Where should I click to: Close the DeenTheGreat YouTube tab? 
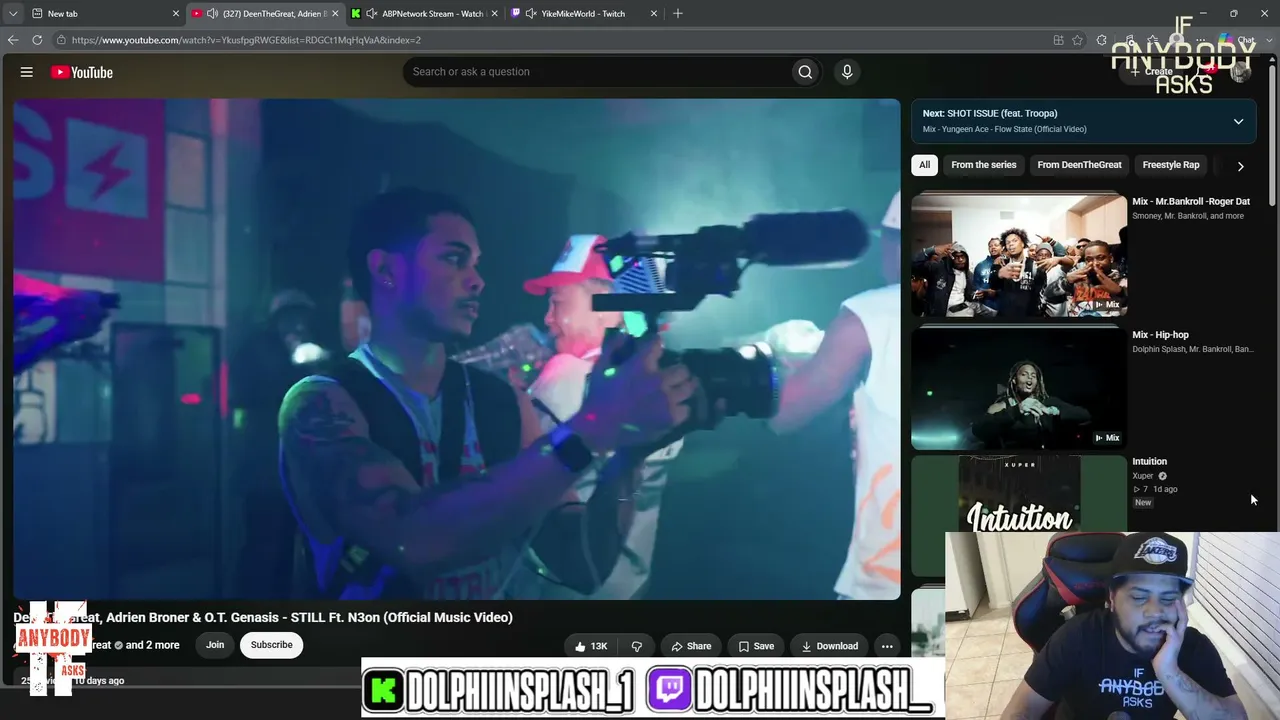pyautogui.click(x=335, y=14)
